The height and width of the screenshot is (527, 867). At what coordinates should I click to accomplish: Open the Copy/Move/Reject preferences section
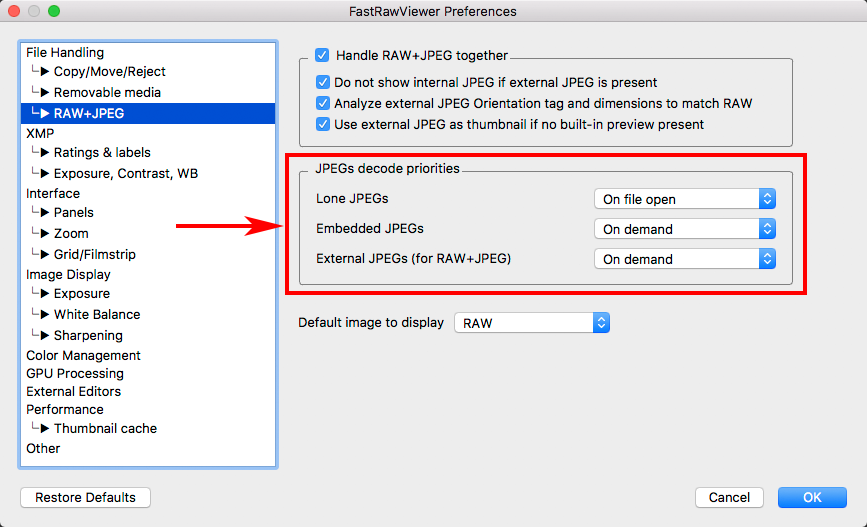pyautogui.click(x=109, y=71)
